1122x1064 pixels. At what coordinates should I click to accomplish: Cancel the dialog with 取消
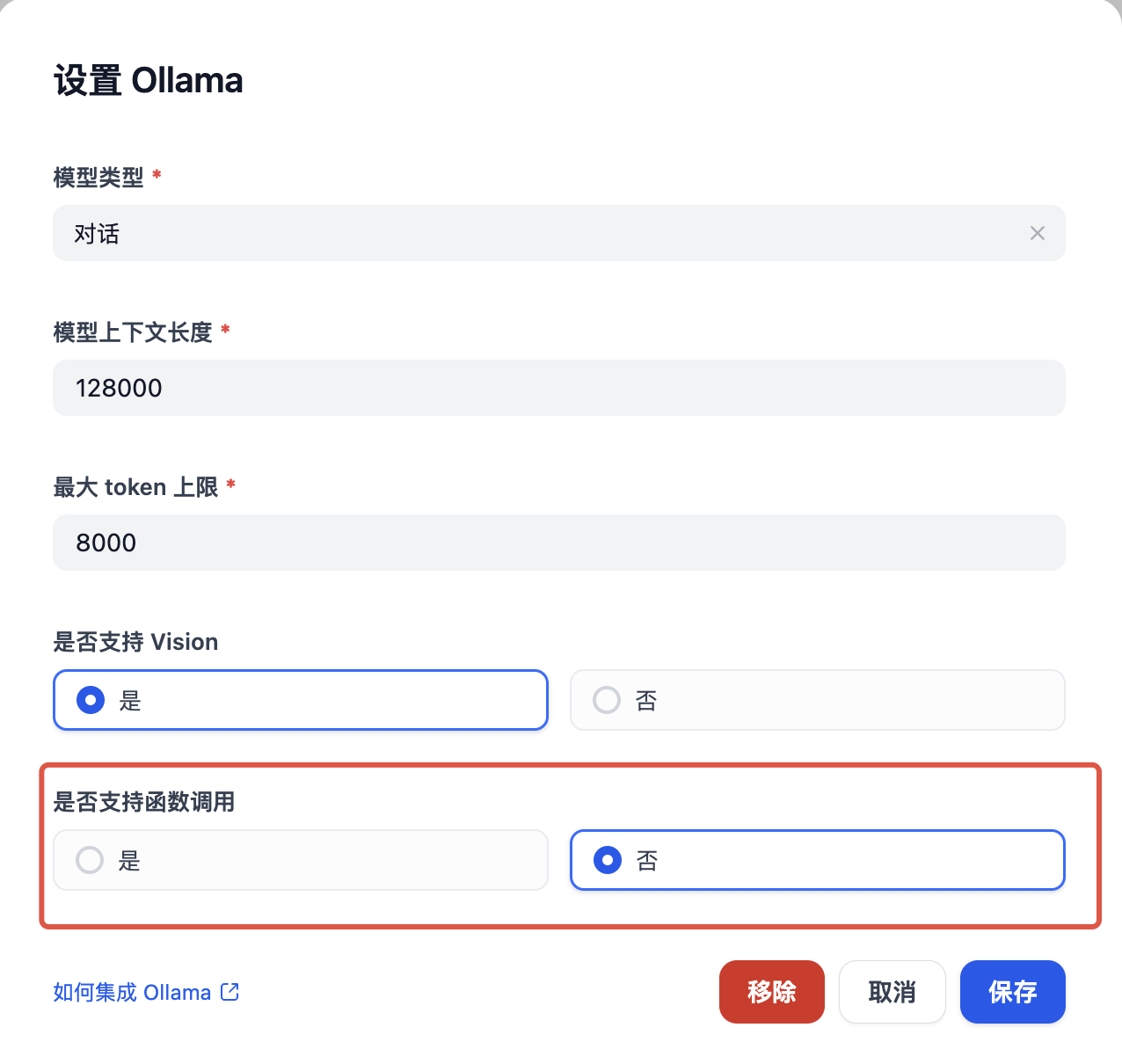[x=892, y=992]
